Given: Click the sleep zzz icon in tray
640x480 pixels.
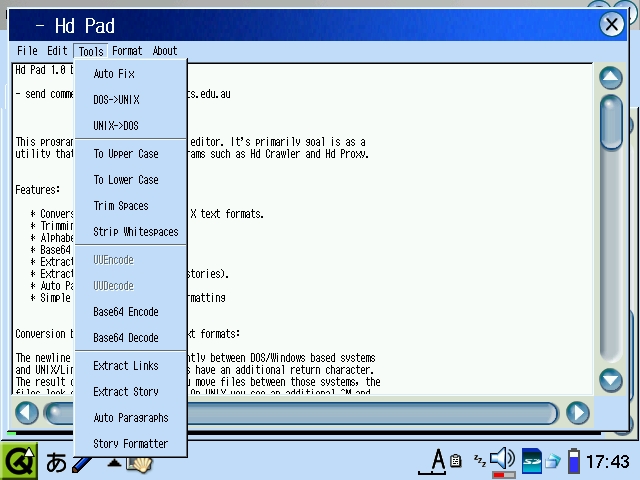Looking at the screenshot, I should (x=479, y=459).
